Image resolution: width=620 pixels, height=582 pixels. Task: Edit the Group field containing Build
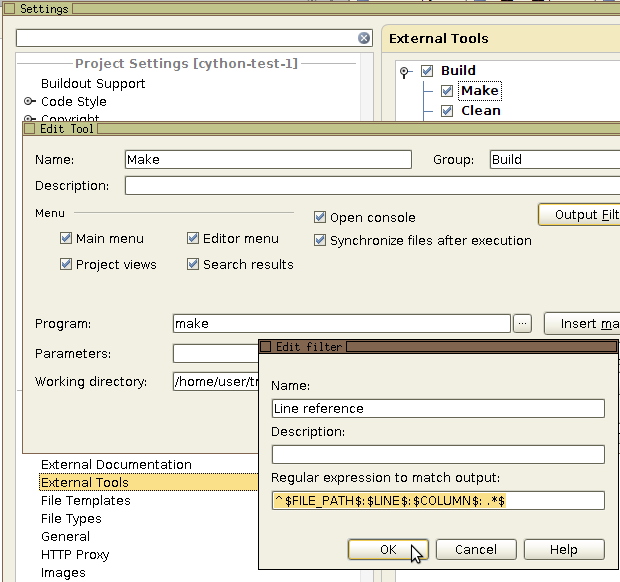(x=555, y=159)
